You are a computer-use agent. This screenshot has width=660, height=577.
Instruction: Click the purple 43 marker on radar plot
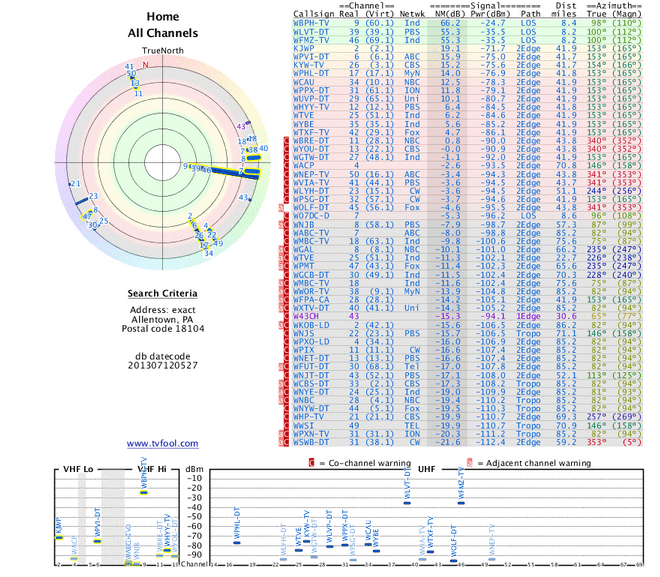coord(241,126)
